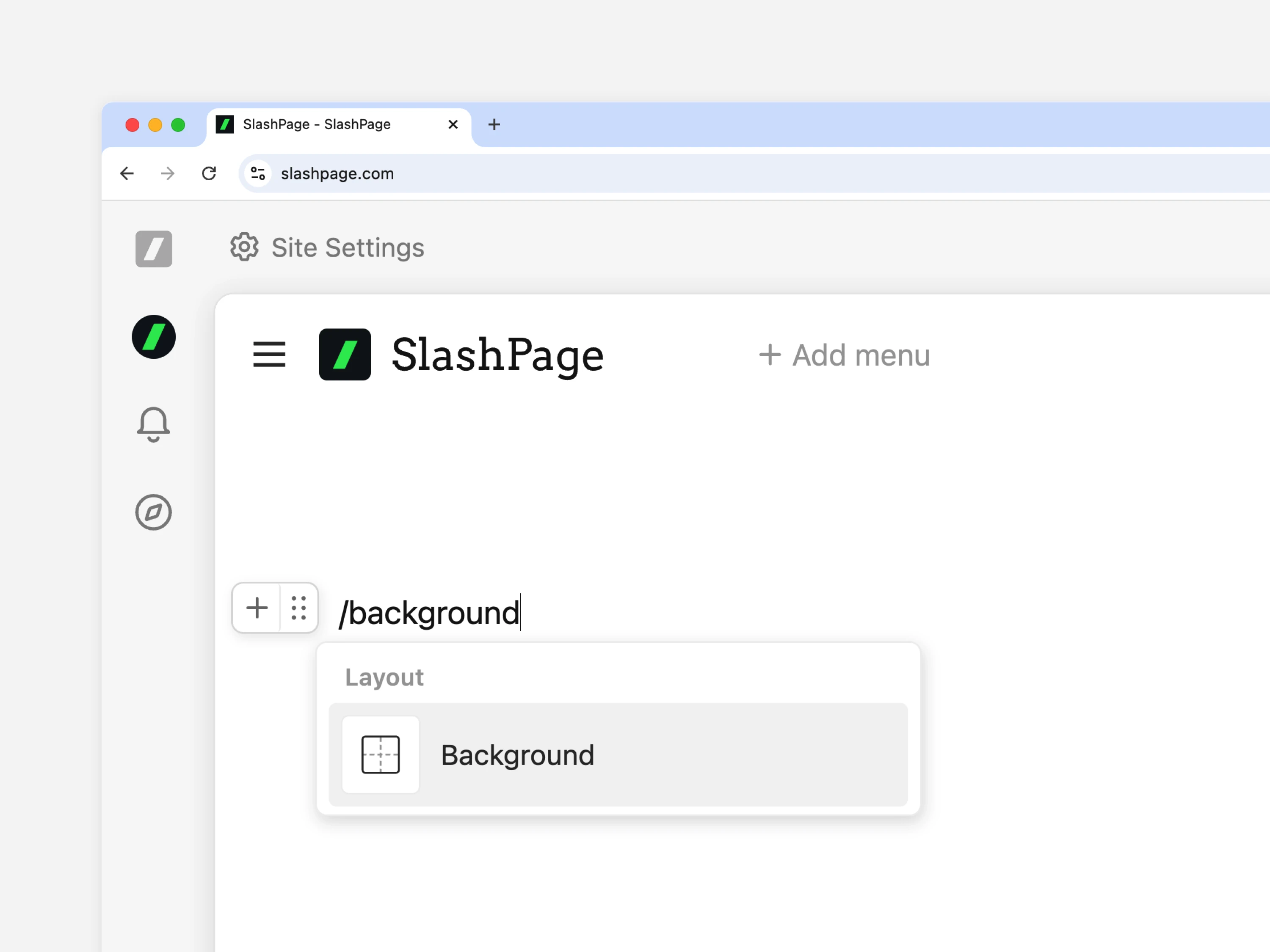Open the round green SlashPage workspace avatar

tap(153, 337)
